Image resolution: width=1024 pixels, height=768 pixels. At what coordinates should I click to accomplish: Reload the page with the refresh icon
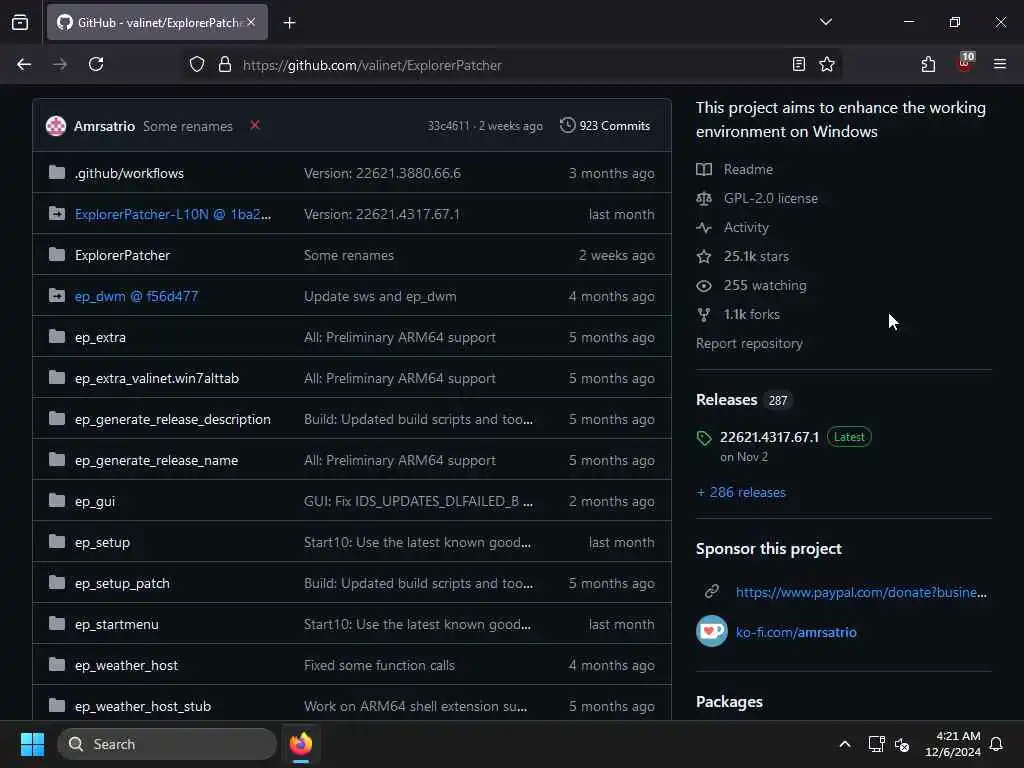point(96,65)
